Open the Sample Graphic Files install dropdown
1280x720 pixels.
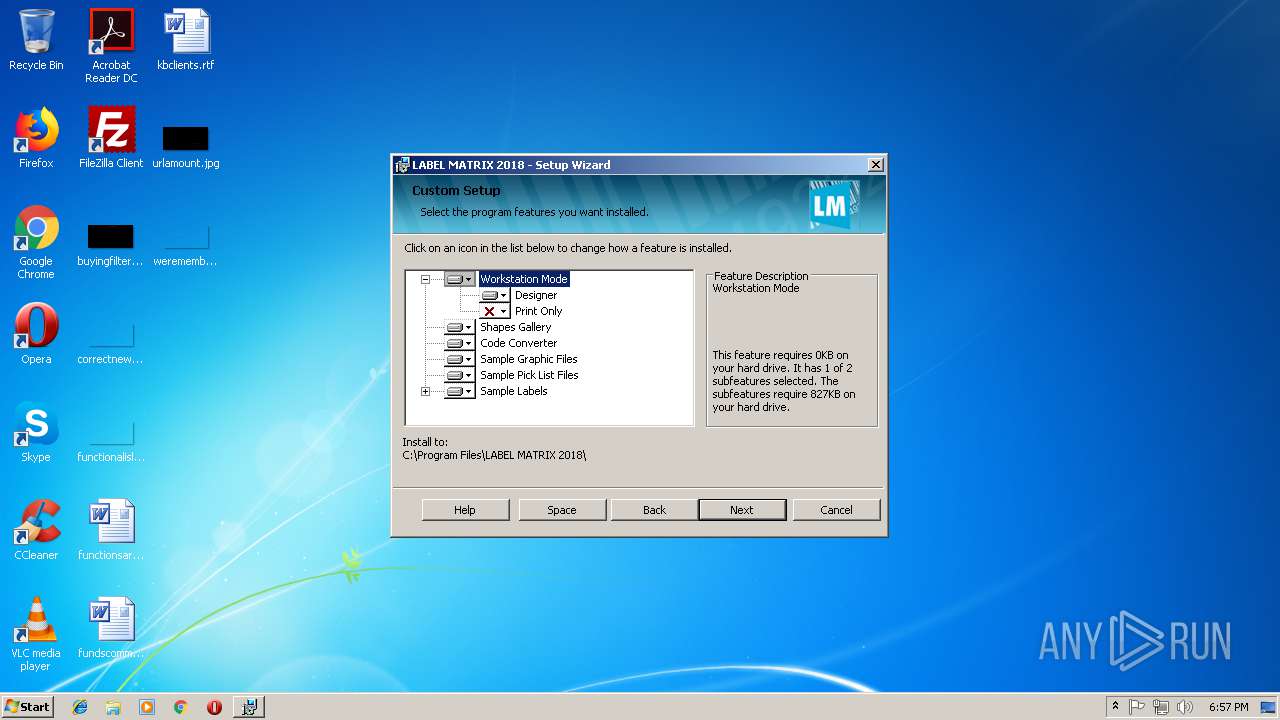coord(460,360)
